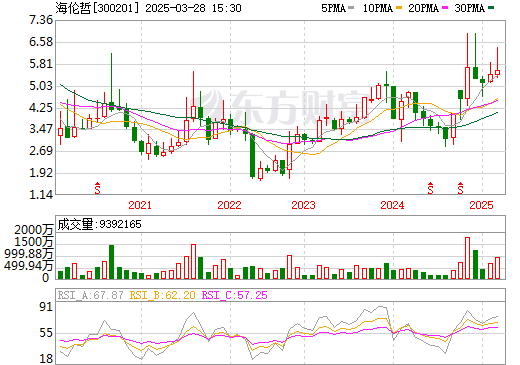Viewport: 520px width, 365px height.
Task: Click the 30PMA green legend swatch
Action: point(491,8)
